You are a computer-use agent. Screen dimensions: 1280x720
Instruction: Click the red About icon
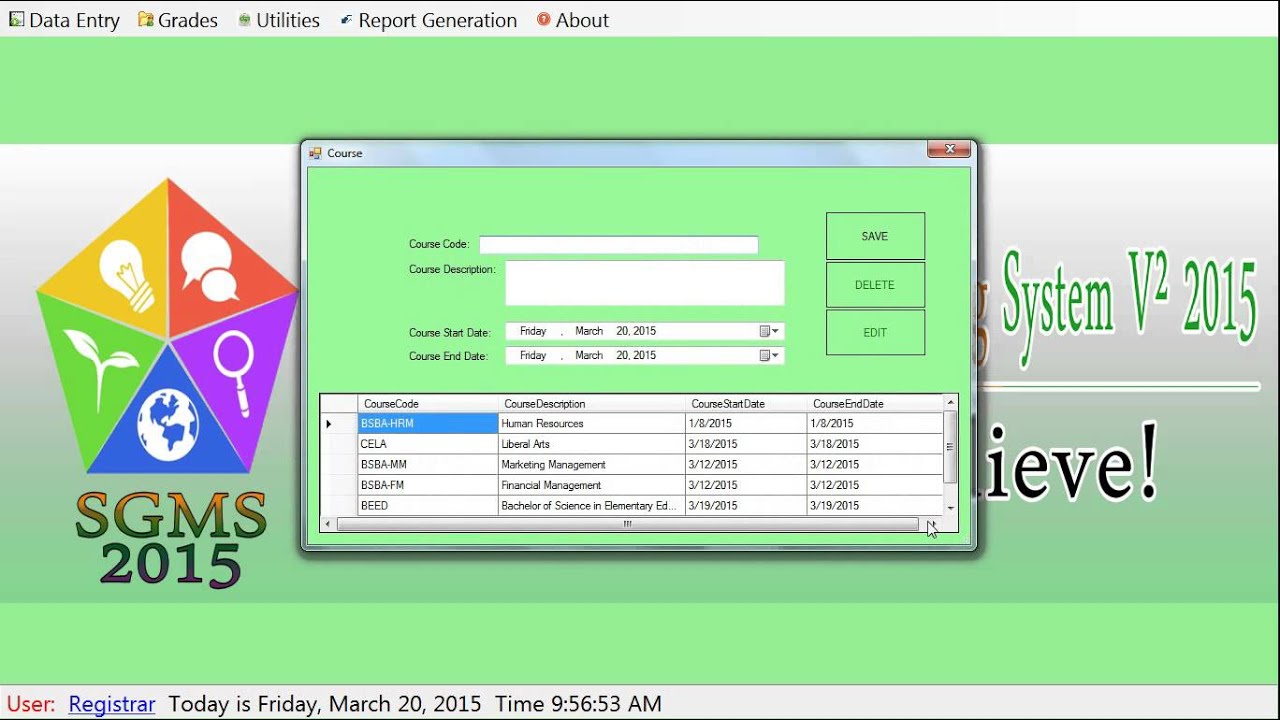544,19
